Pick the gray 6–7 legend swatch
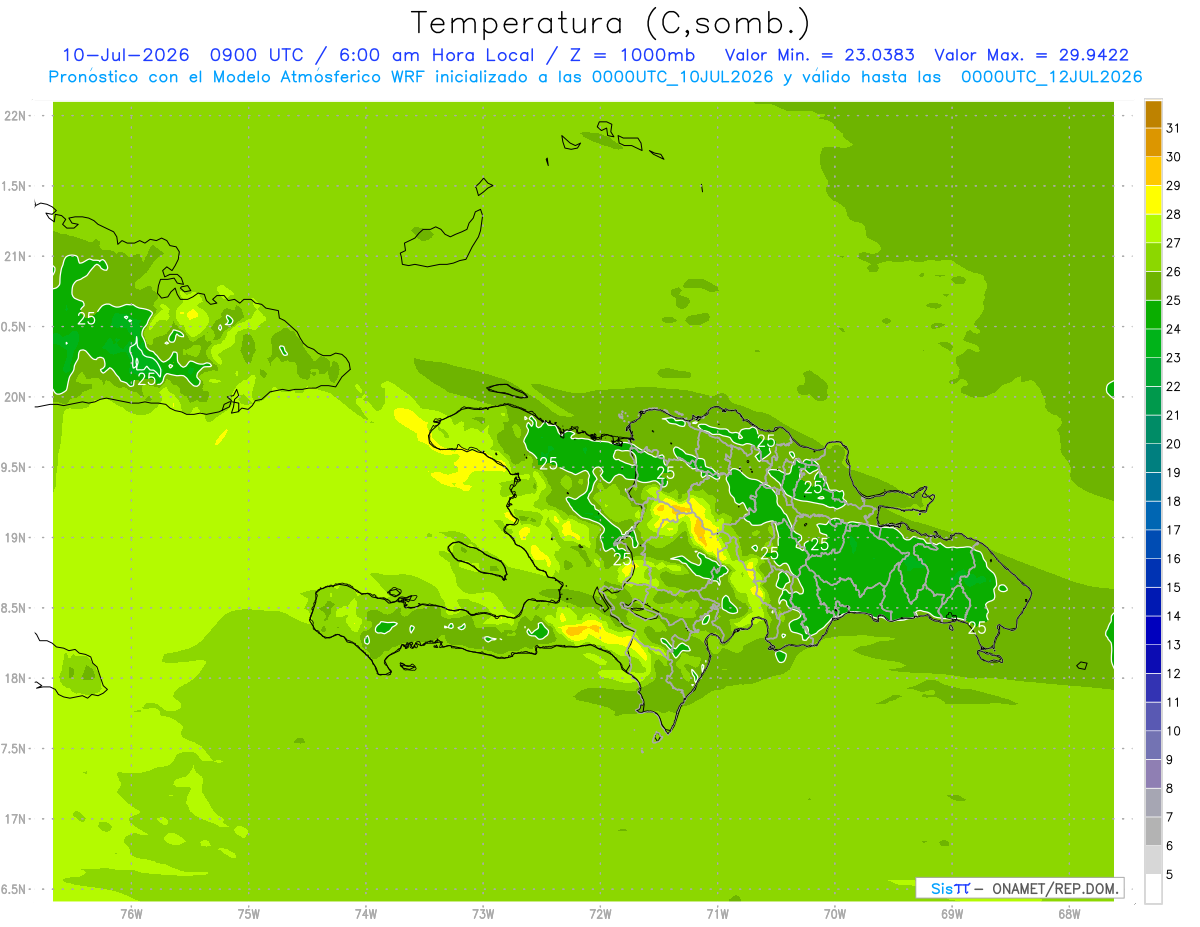Screen dimensions: 1200x927 (1153, 831)
